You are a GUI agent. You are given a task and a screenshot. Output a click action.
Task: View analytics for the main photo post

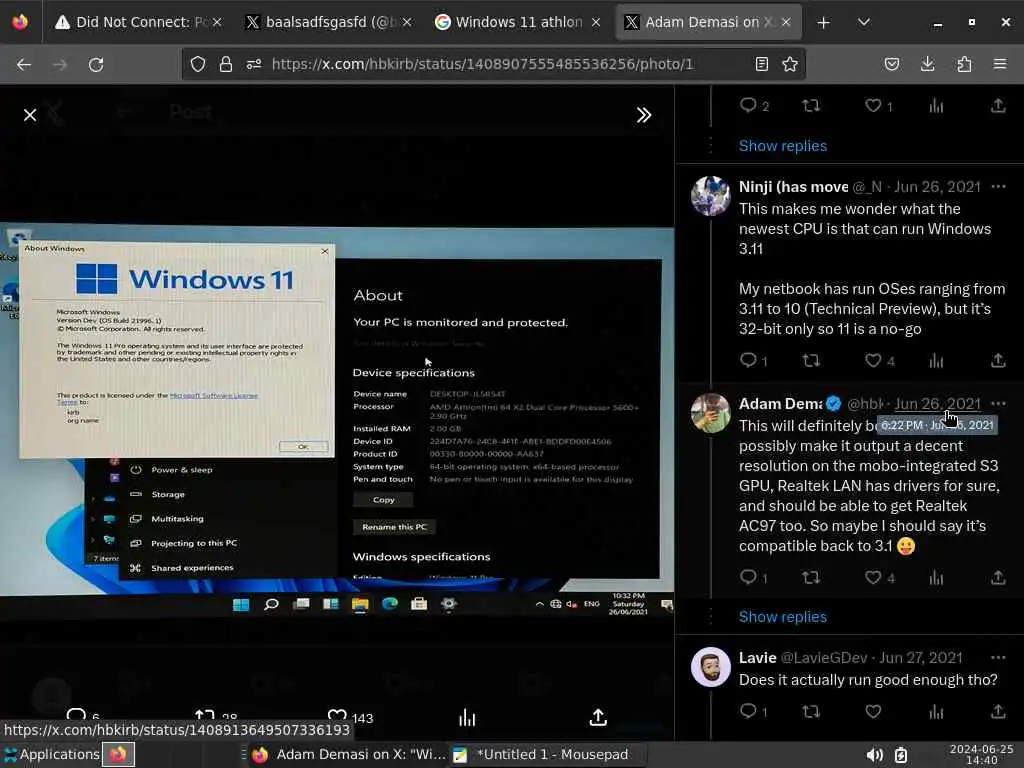467,716
